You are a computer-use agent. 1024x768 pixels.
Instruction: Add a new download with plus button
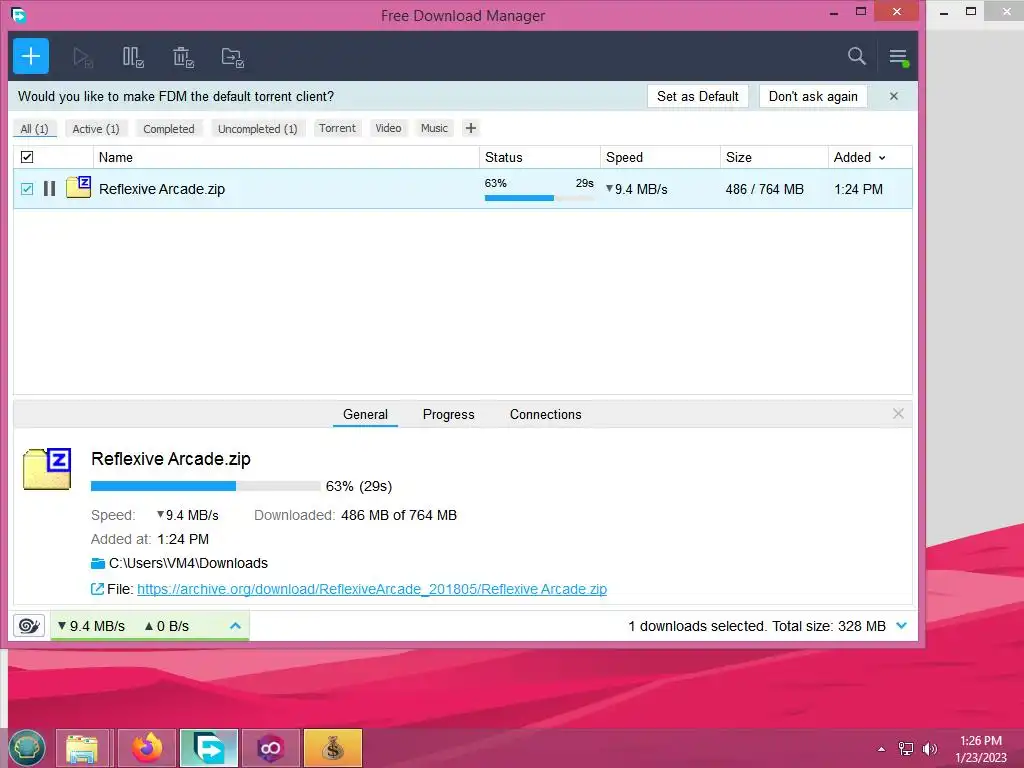[31, 56]
